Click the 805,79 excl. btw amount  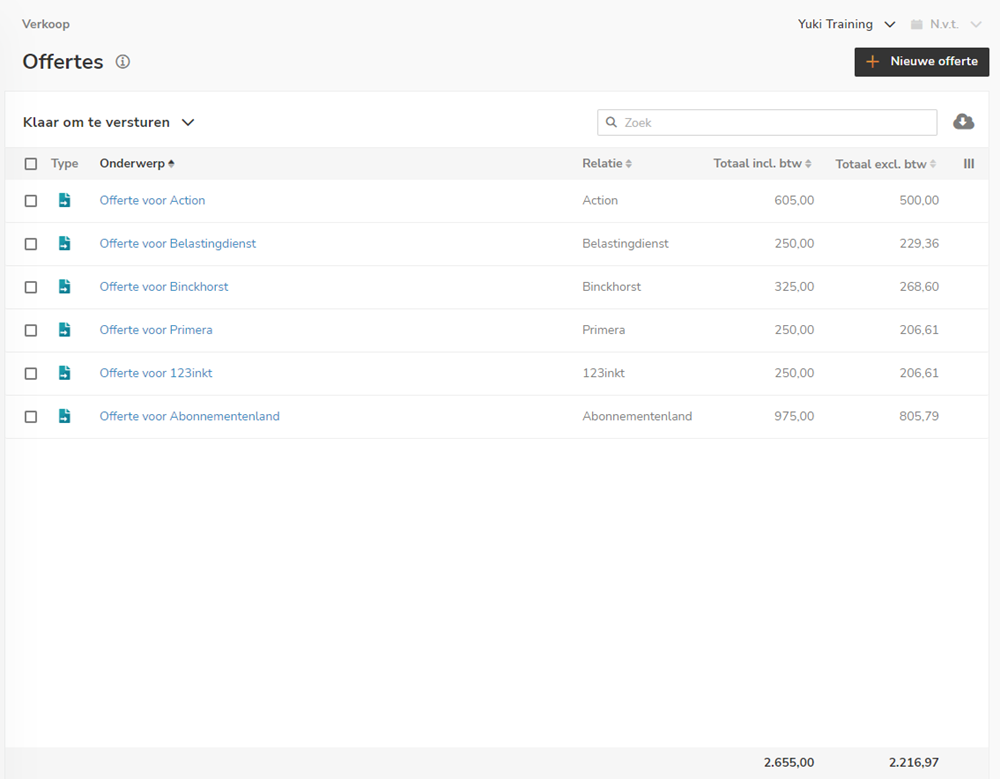tap(919, 417)
